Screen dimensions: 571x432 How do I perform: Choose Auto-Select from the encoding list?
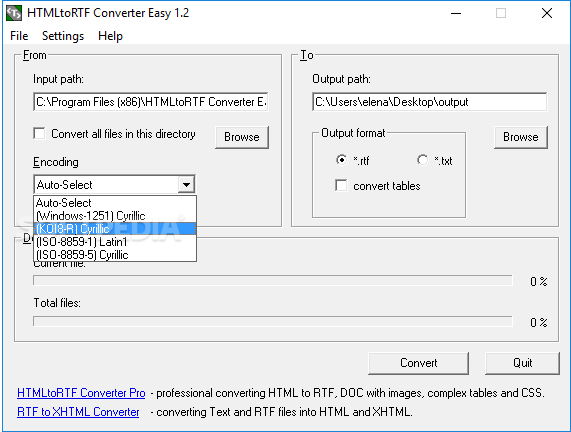tap(115, 203)
